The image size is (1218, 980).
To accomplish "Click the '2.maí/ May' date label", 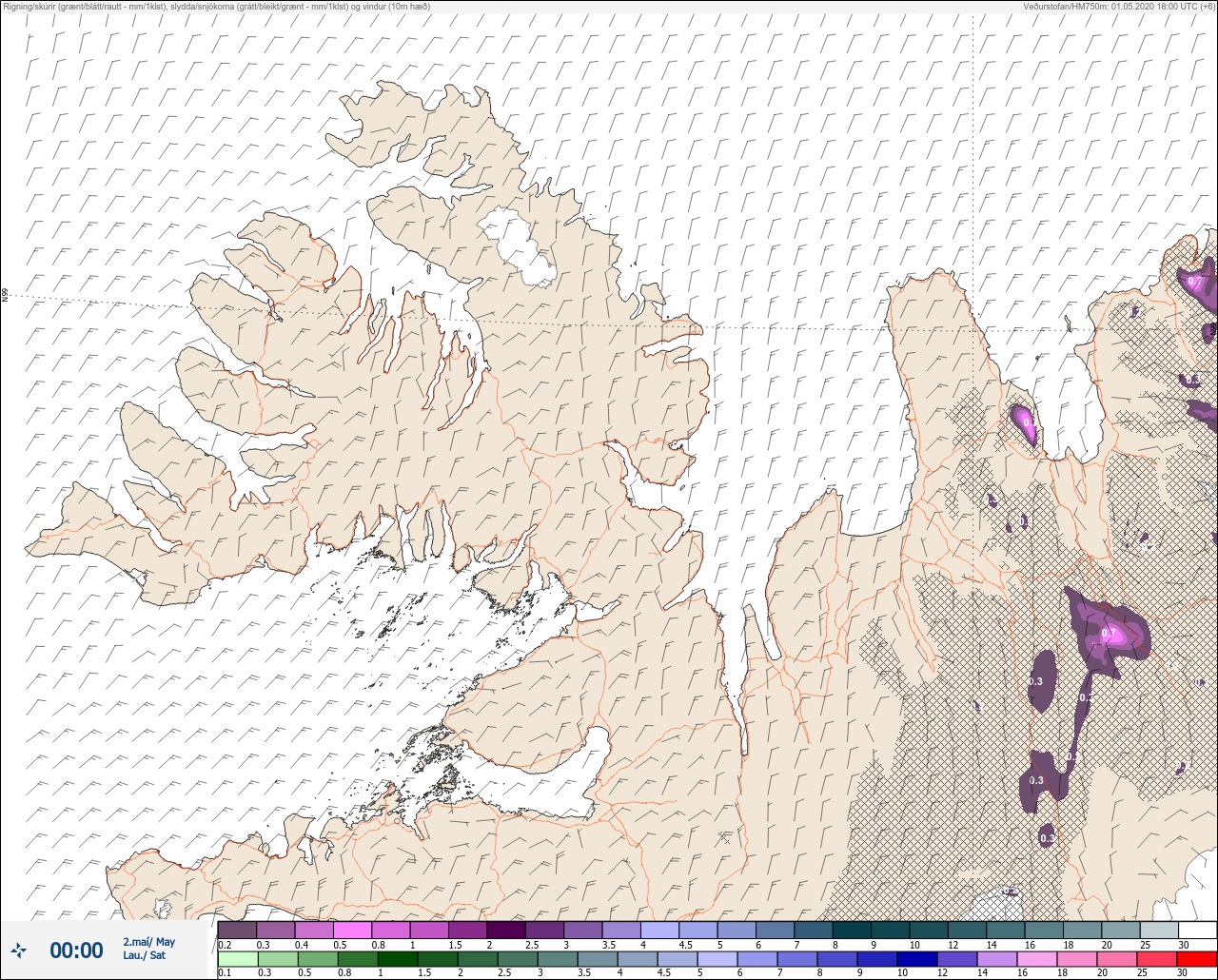I will (x=149, y=941).
